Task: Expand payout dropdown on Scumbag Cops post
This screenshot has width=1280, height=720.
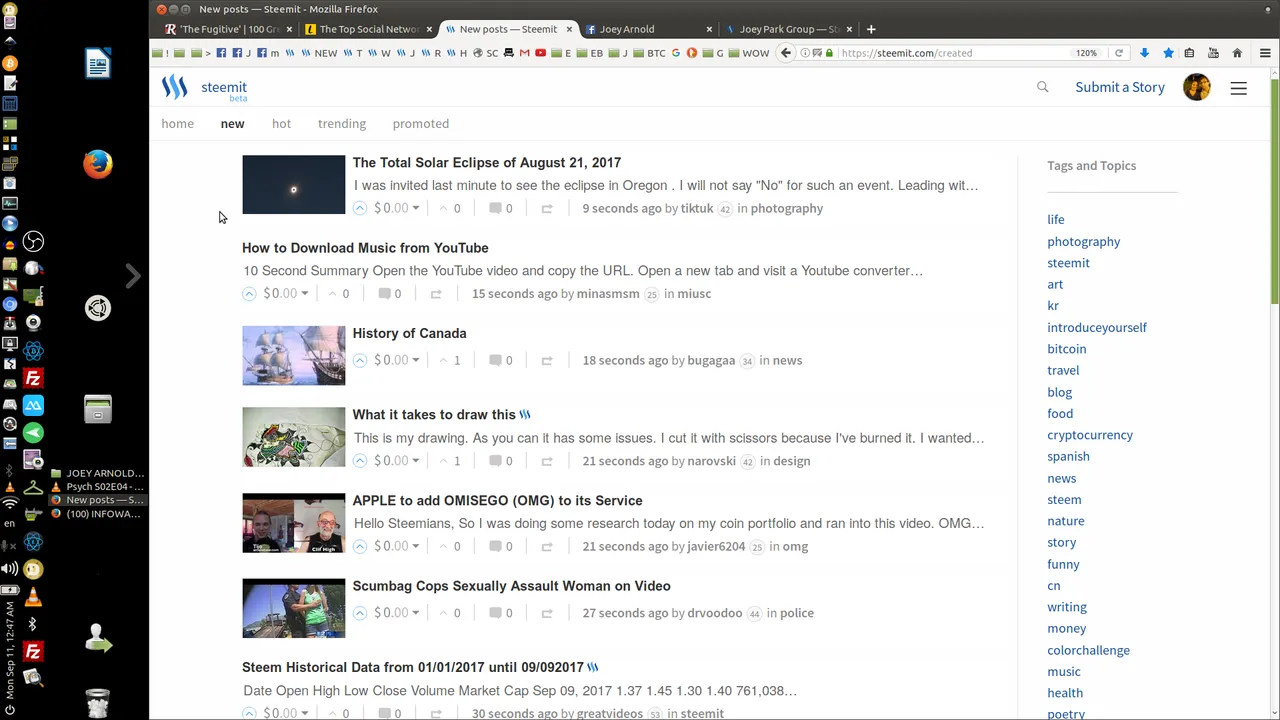Action: (416, 614)
